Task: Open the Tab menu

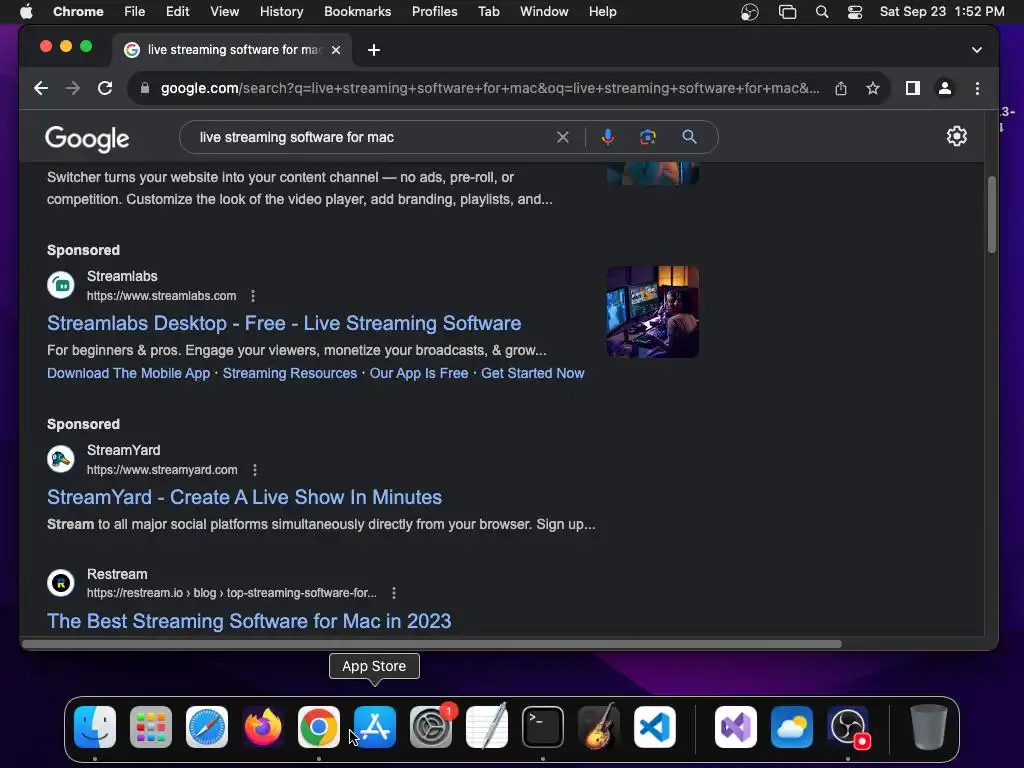Action: coord(488,12)
